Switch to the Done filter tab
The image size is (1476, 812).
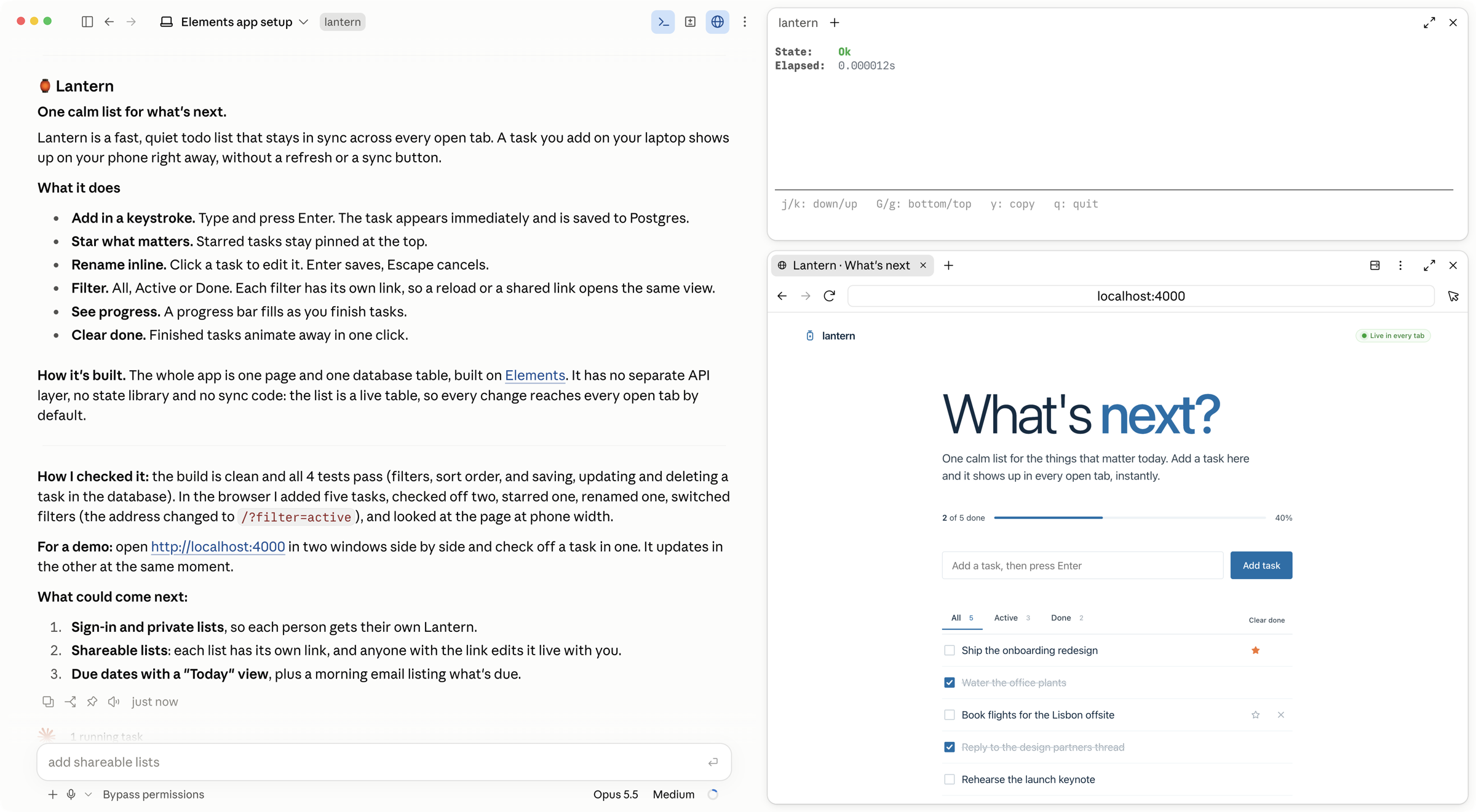coord(1067,618)
